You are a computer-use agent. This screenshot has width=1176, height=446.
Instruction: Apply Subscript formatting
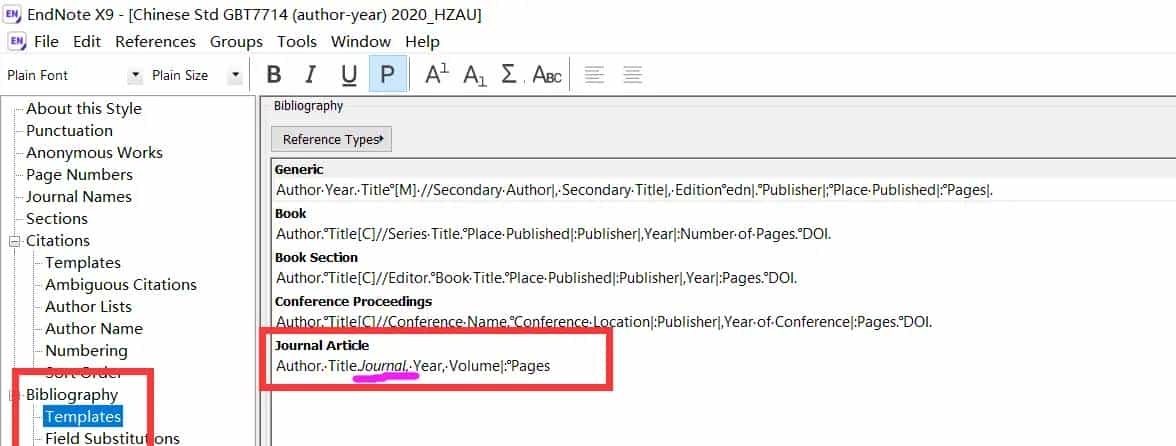(475, 74)
